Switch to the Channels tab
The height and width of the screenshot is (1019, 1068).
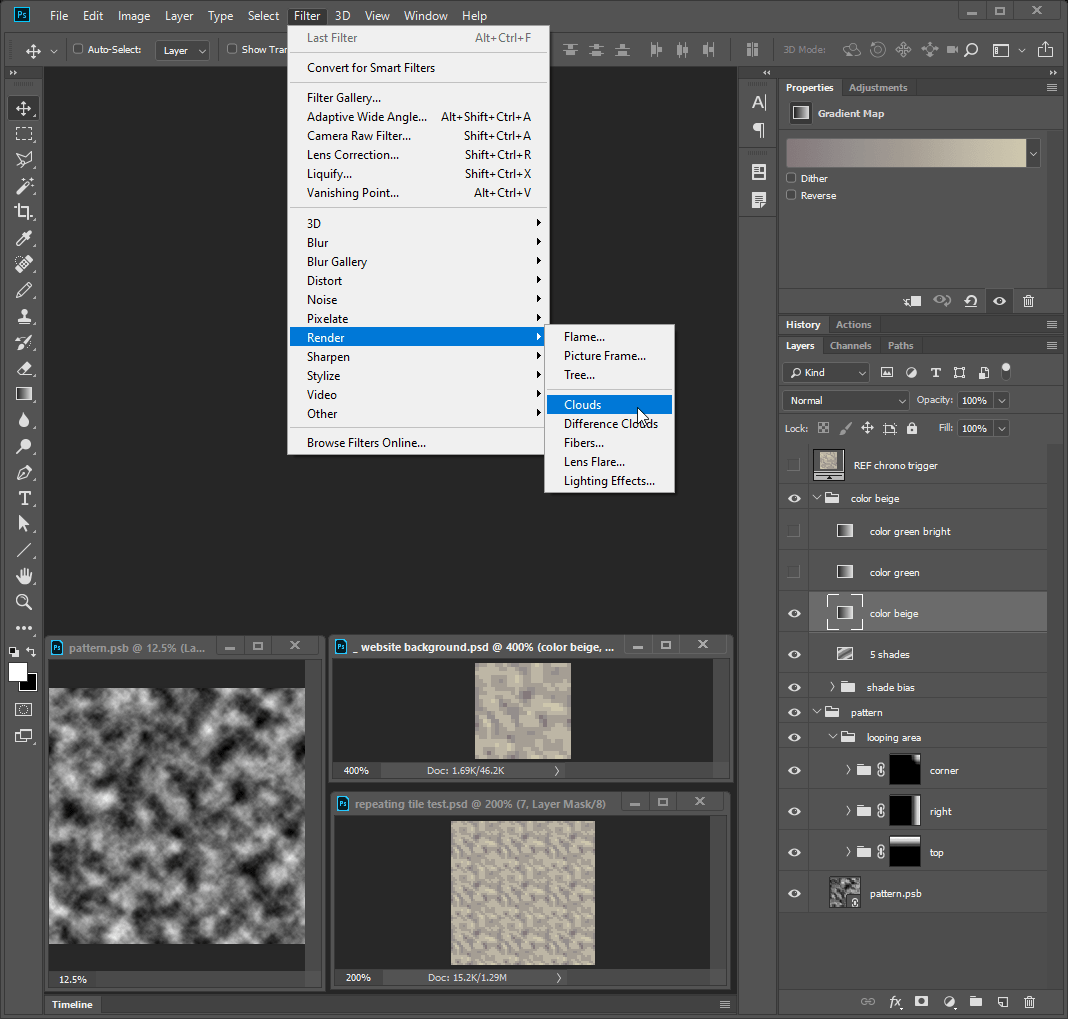coord(850,346)
